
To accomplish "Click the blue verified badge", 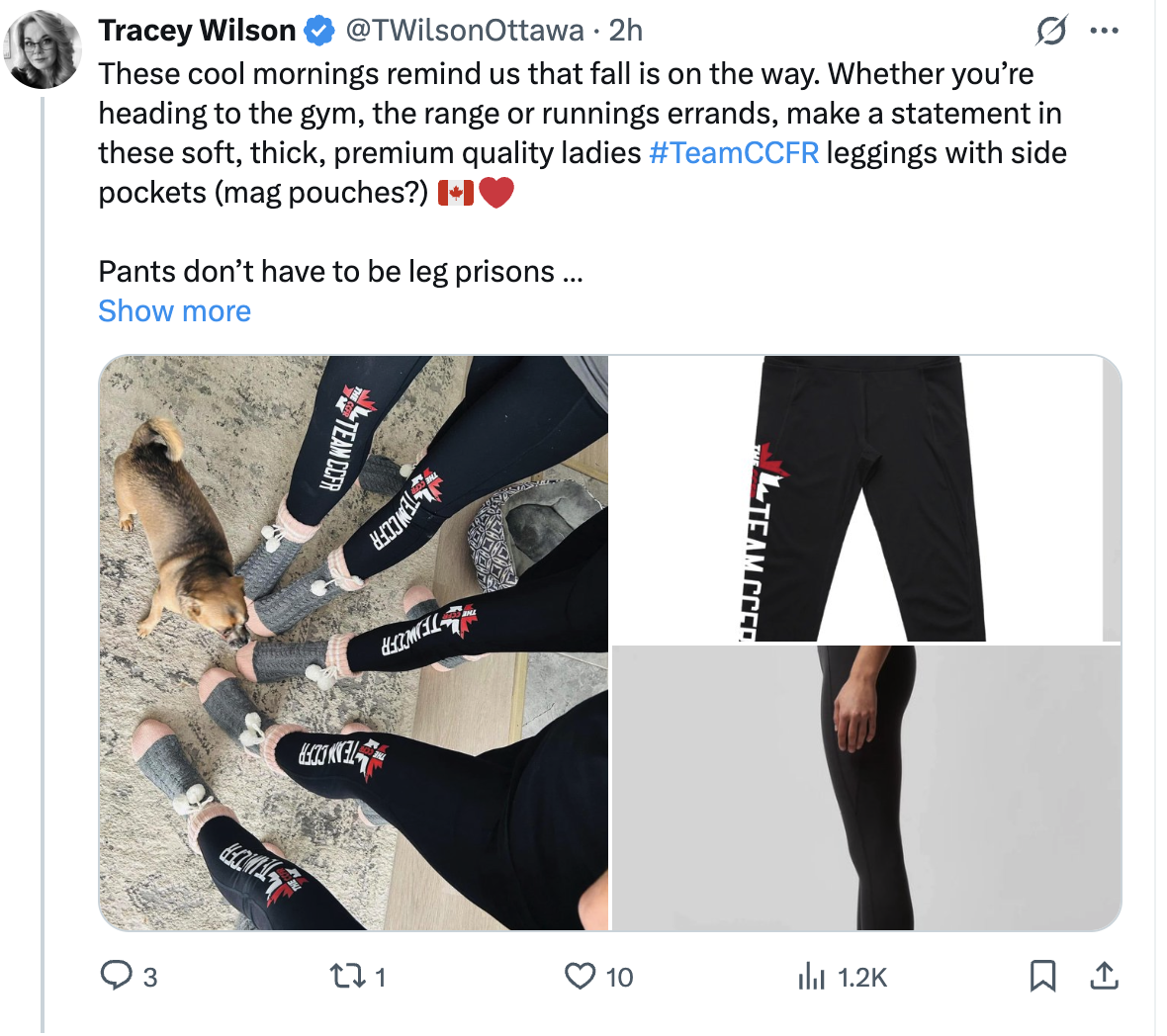I will coord(320,31).
